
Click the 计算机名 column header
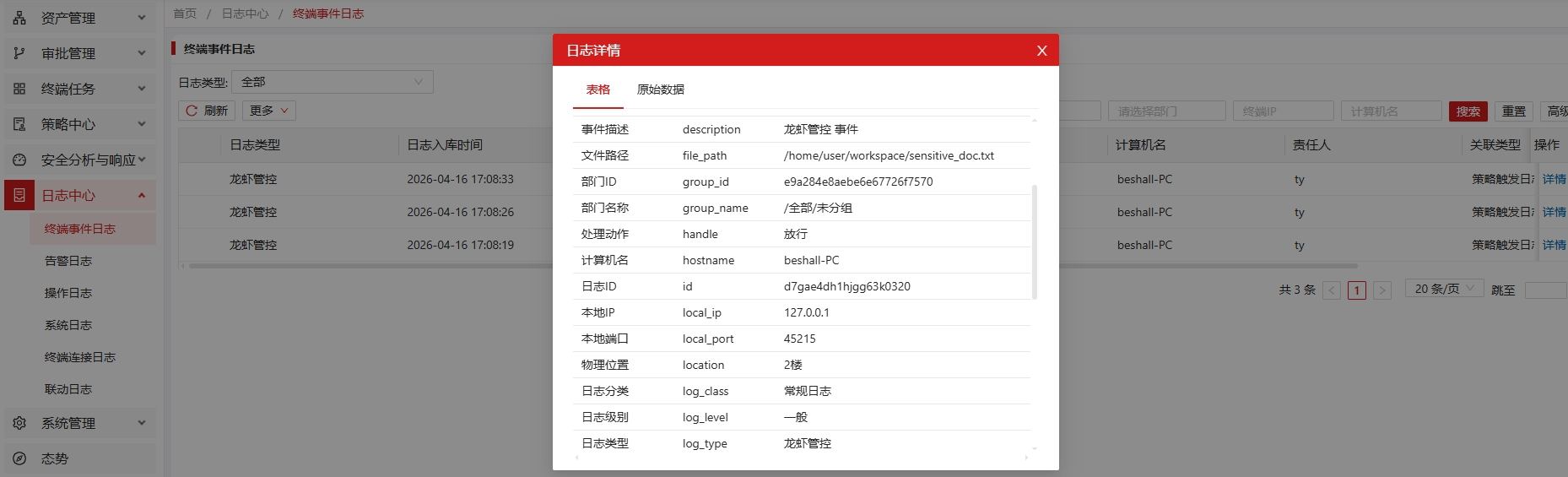(1141, 145)
